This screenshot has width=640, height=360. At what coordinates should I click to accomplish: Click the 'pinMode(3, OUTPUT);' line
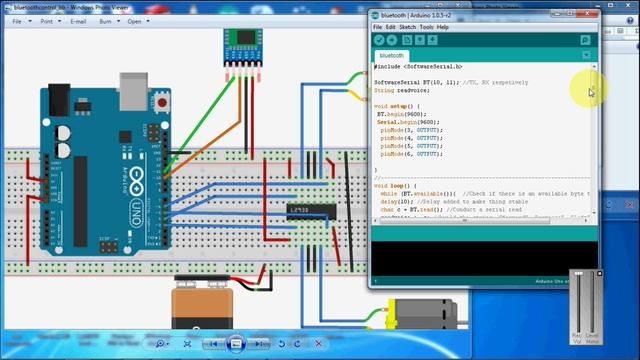[411, 130]
